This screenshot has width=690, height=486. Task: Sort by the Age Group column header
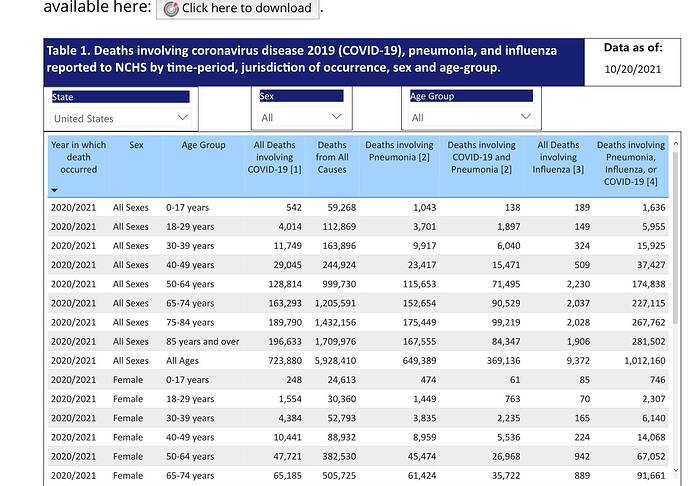pyautogui.click(x=203, y=145)
